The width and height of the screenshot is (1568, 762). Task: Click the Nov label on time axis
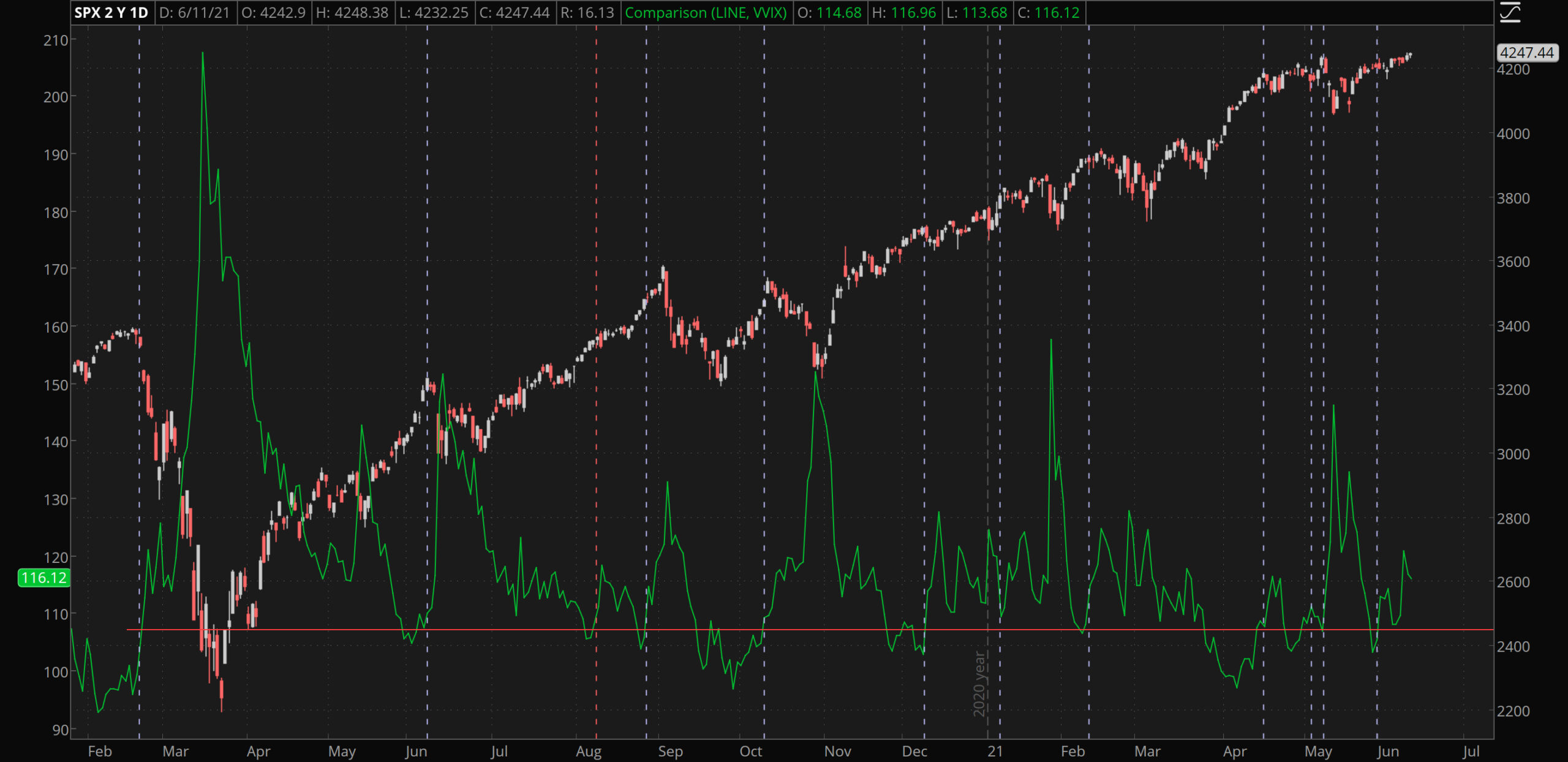coord(837,751)
